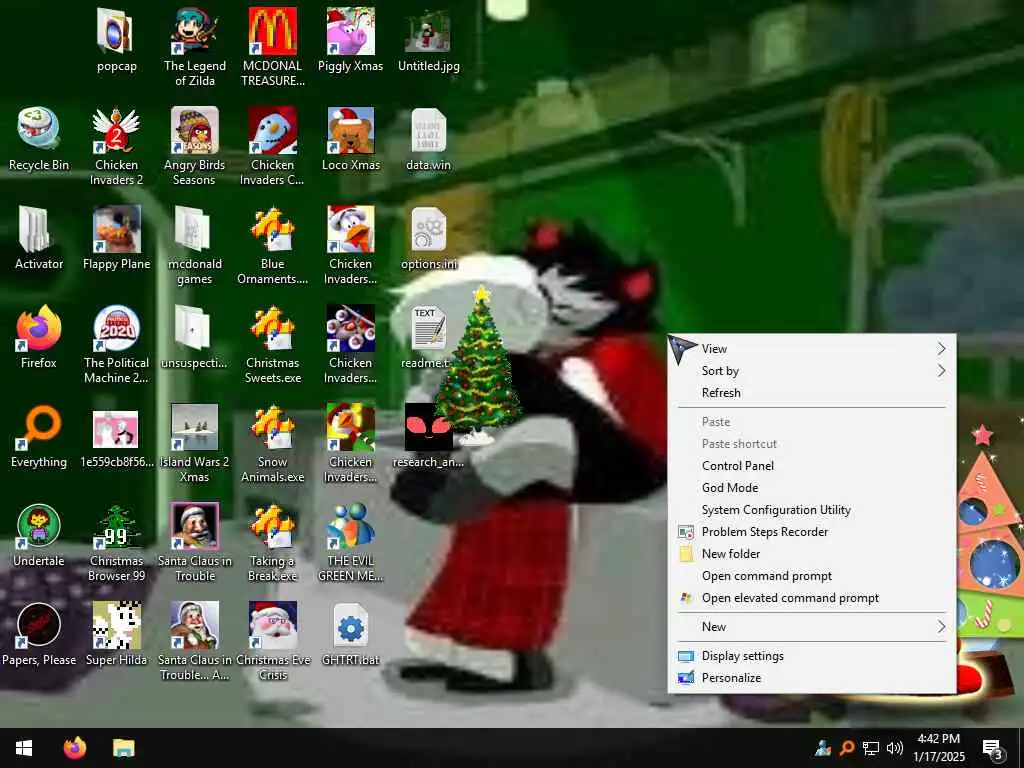
Task: Select the Piggly Xmas game icon
Action: tap(351, 31)
